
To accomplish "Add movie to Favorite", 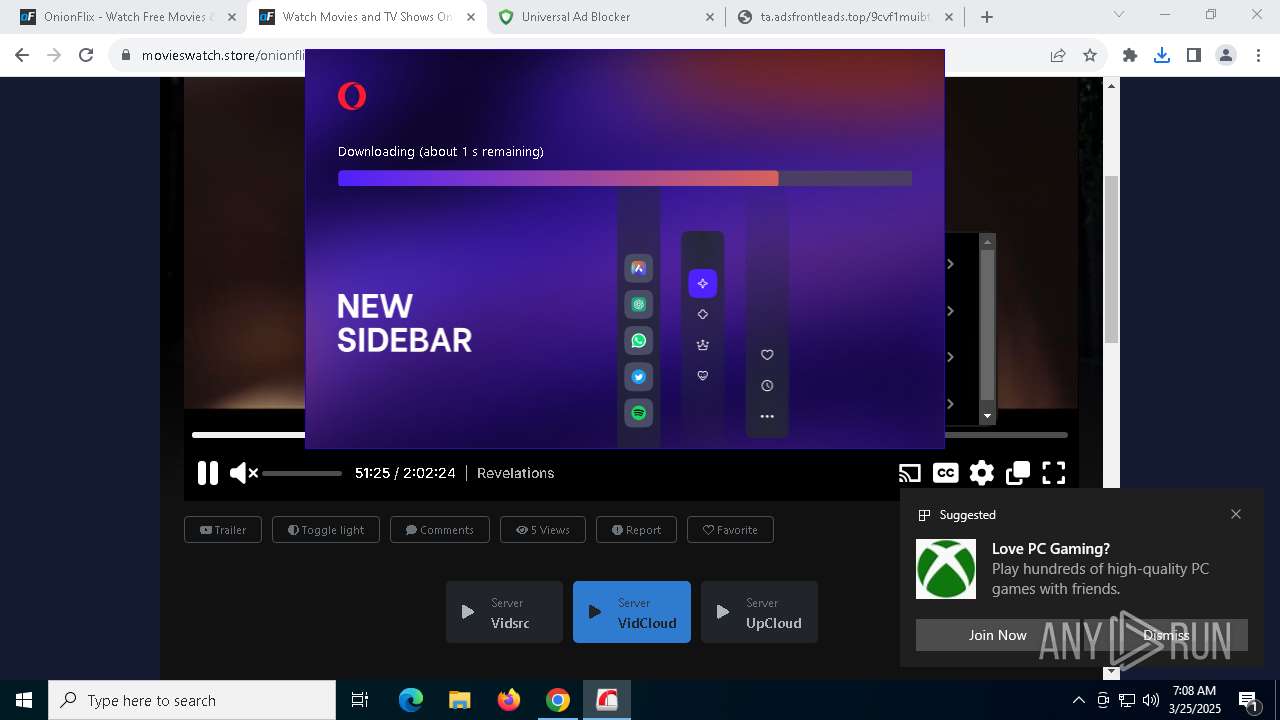I will 730,530.
